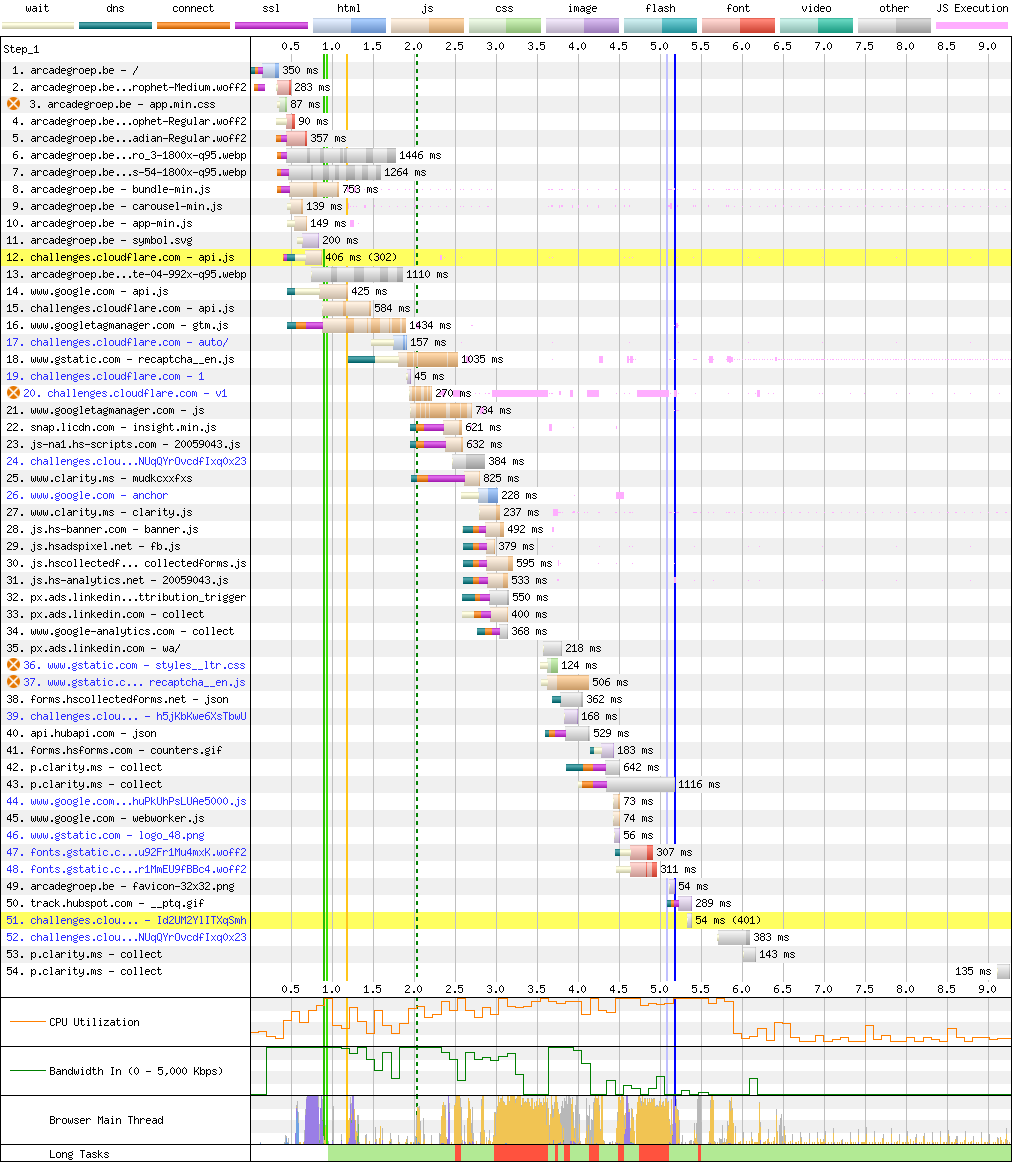Select request 28 js.hs-banner.com banner.js
Image resolution: width=1012 pixels, height=1162 pixels.
click(x=102, y=529)
